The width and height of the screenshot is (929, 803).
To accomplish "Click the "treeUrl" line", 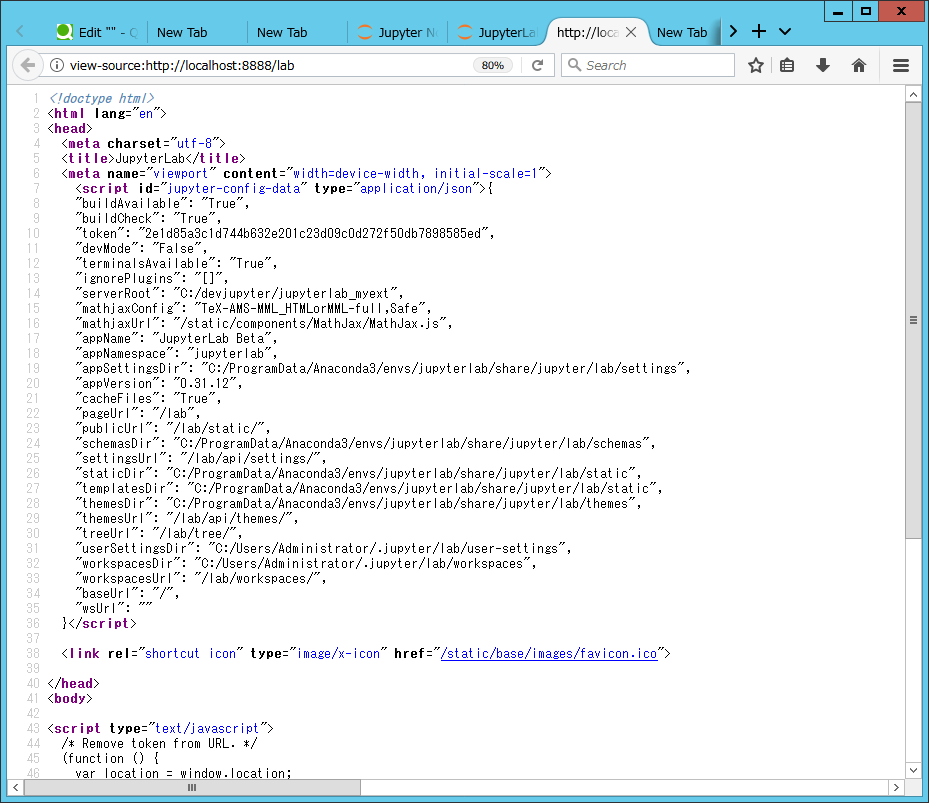I will click(159, 533).
